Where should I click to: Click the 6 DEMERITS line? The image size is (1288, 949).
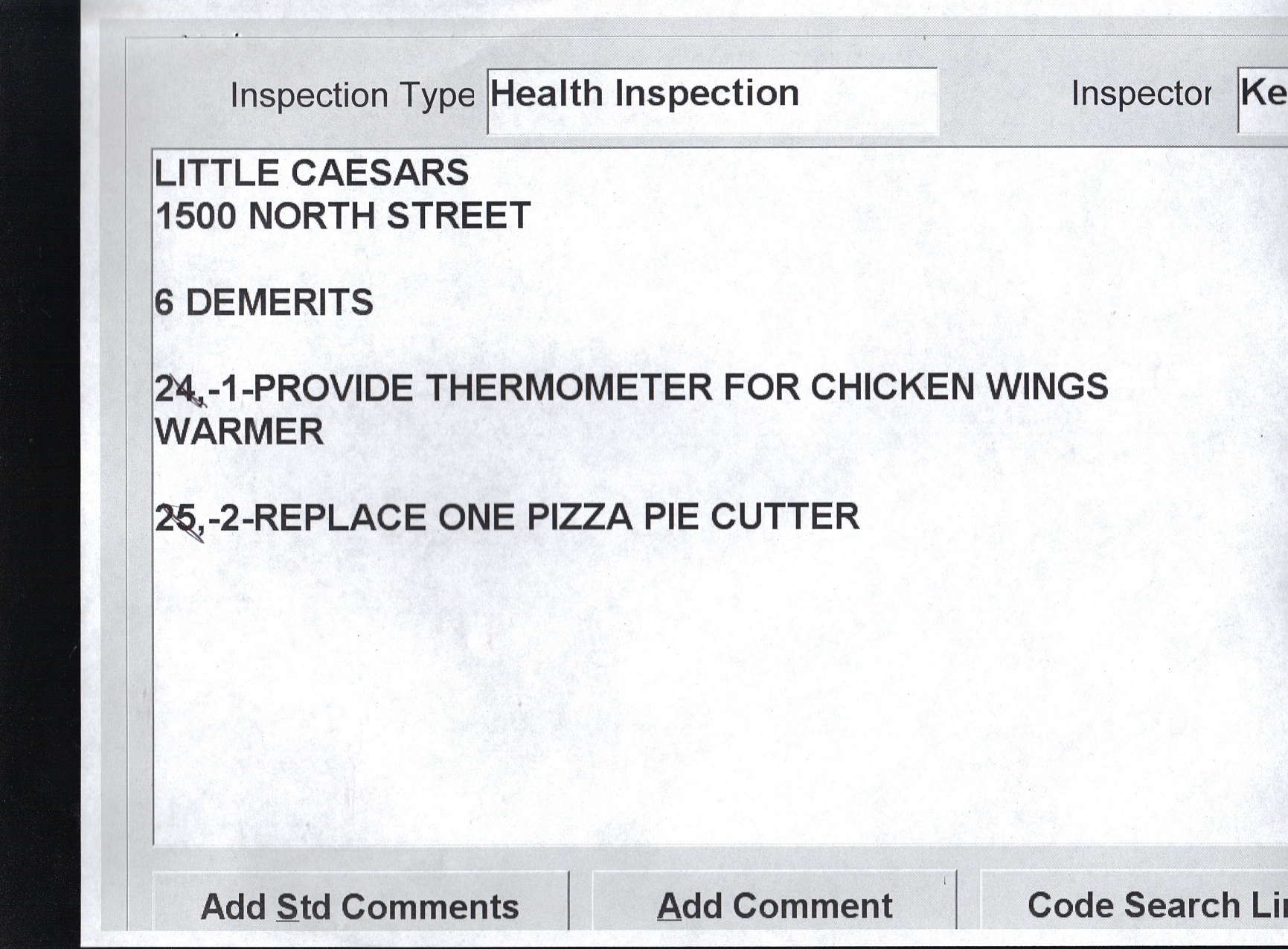point(263,303)
